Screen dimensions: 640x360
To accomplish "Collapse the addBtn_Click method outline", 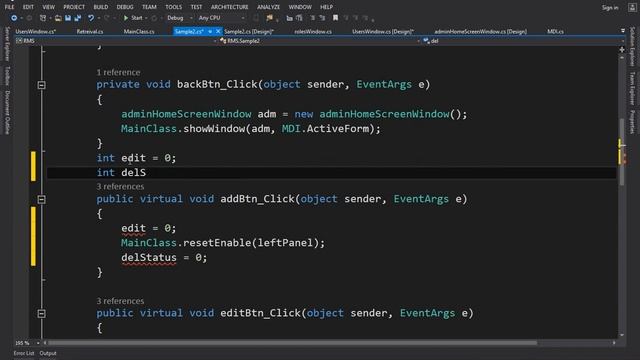I will [x=41, y=199].
